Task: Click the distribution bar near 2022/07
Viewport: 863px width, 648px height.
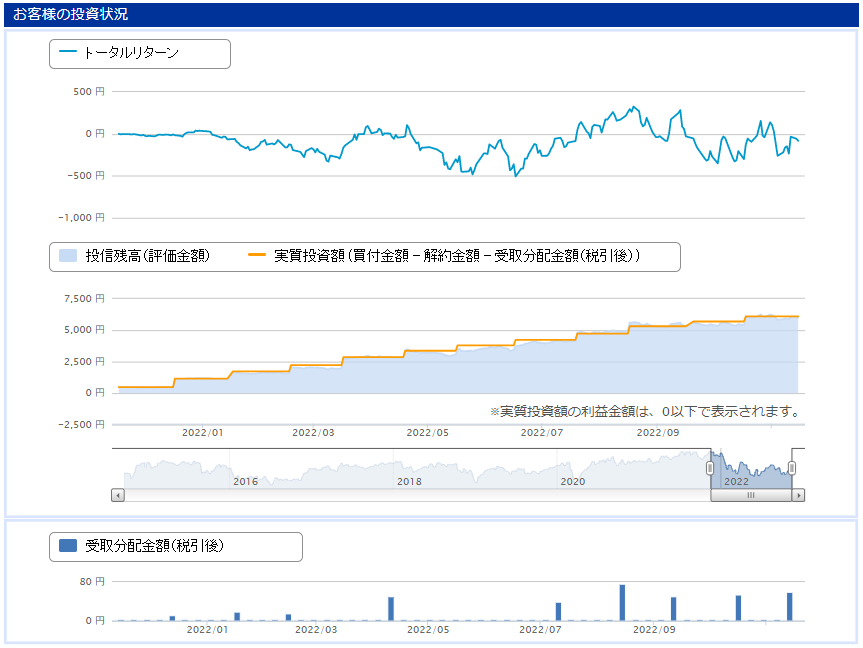Action: (x=558, y=612)
